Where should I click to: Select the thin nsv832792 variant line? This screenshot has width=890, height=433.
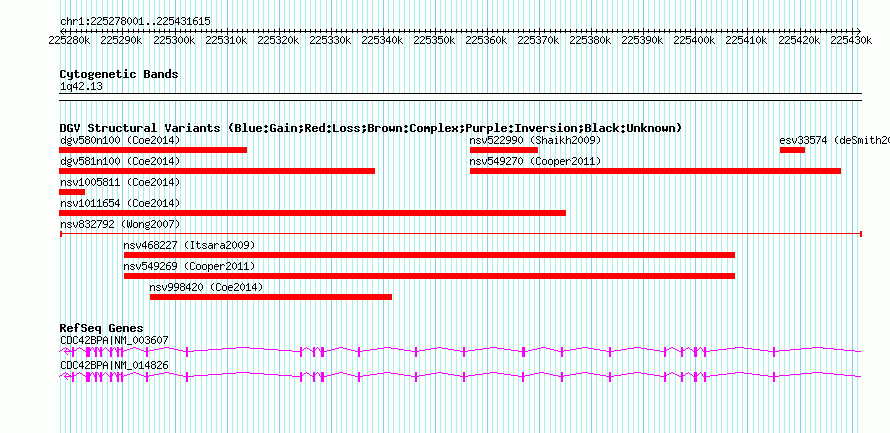[461, 233]
